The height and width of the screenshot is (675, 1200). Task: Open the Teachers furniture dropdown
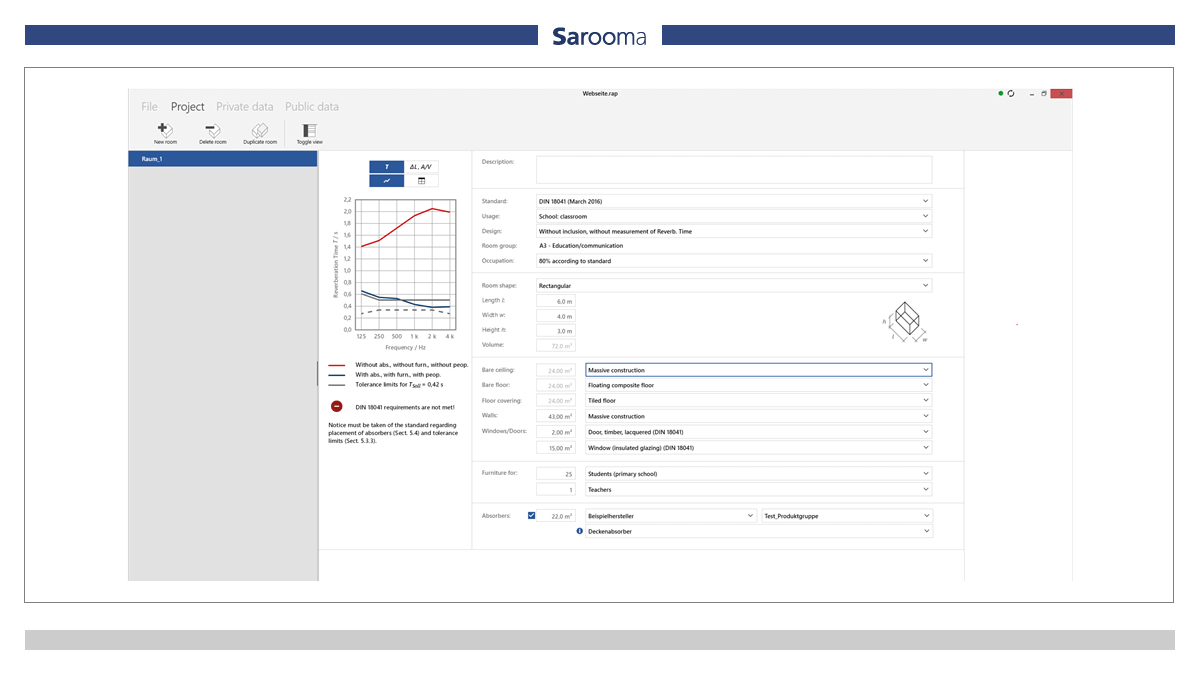coord(758,489)
